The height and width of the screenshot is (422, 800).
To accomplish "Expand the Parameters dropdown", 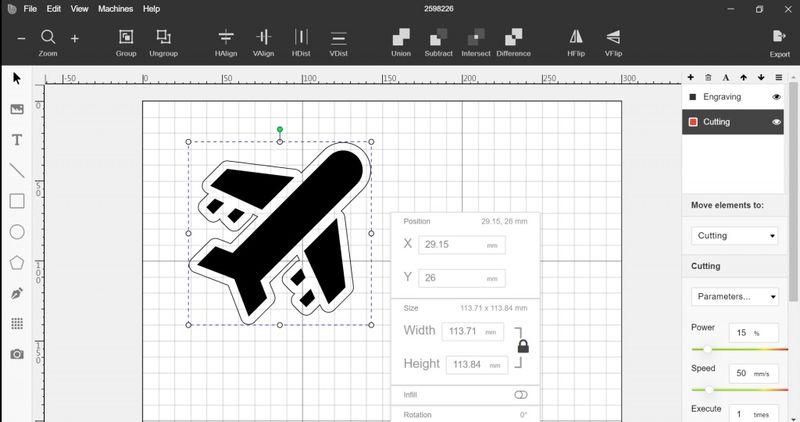I will pos(735,297).
